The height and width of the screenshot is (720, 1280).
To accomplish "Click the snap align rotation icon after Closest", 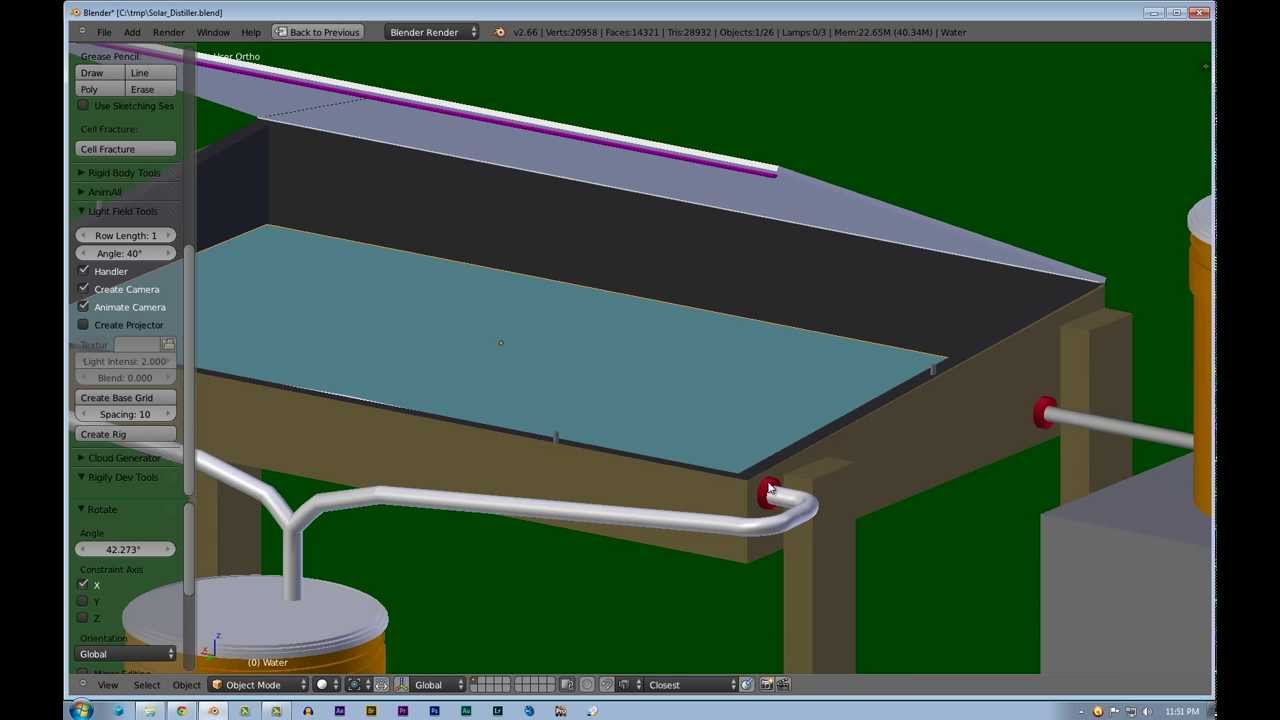I will coord(747,685).
